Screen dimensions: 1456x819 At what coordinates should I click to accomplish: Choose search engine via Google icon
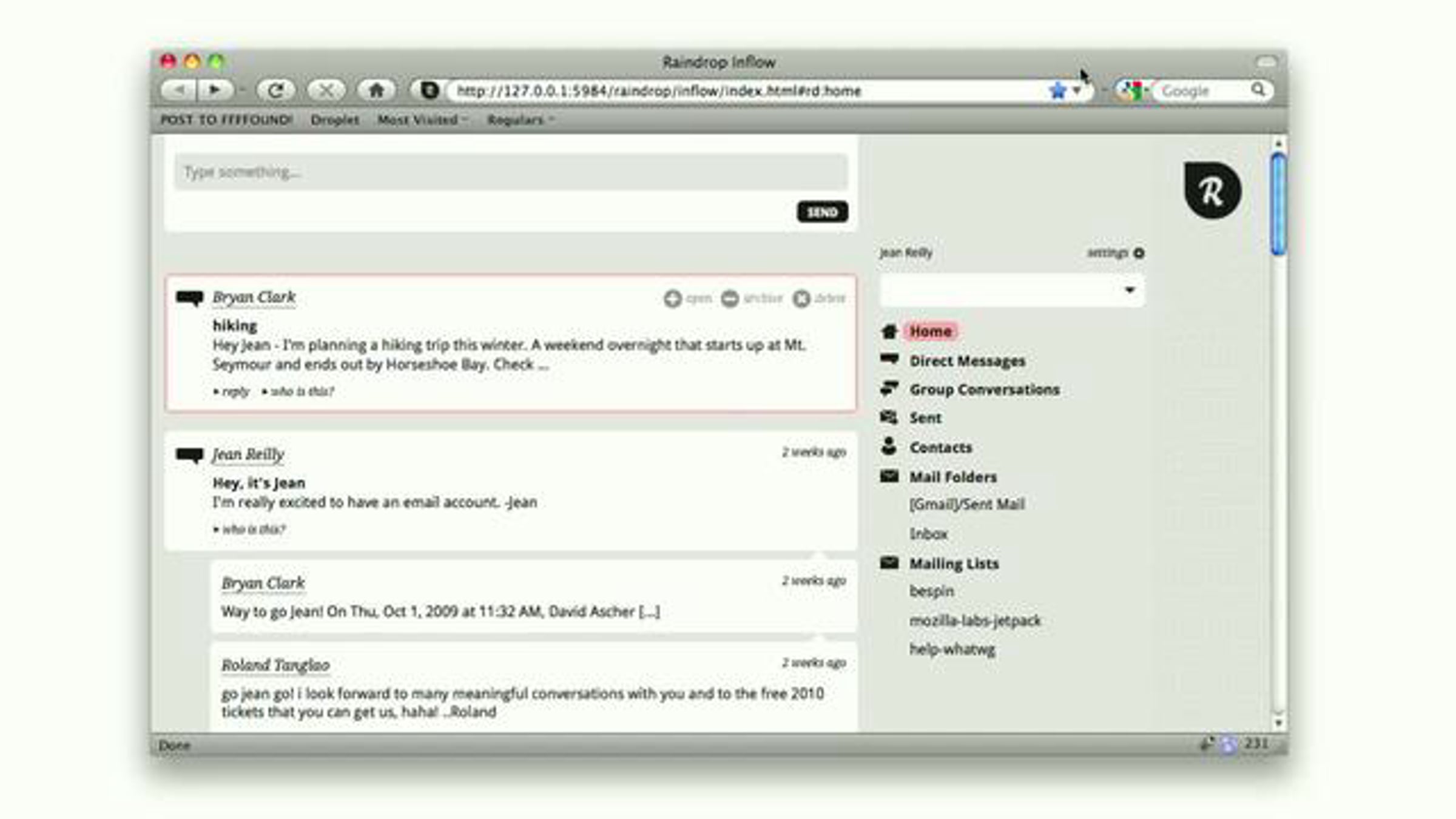1132,90
